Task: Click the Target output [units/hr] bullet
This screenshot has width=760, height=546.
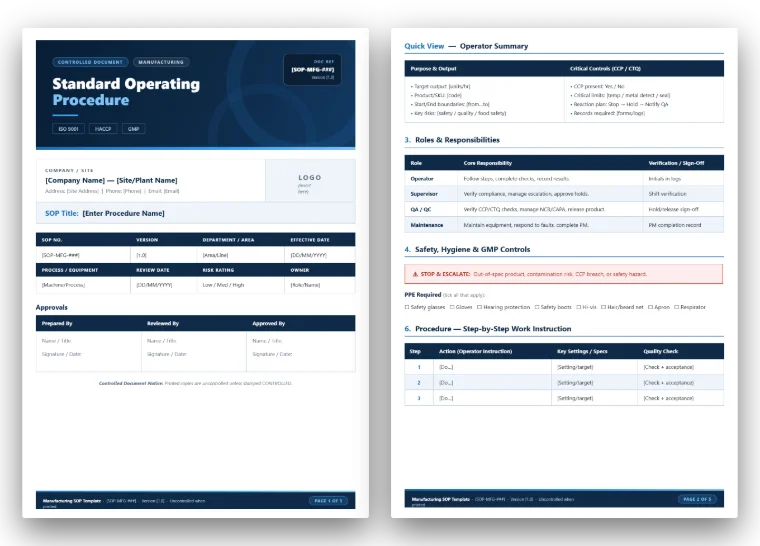Action: 441,86
